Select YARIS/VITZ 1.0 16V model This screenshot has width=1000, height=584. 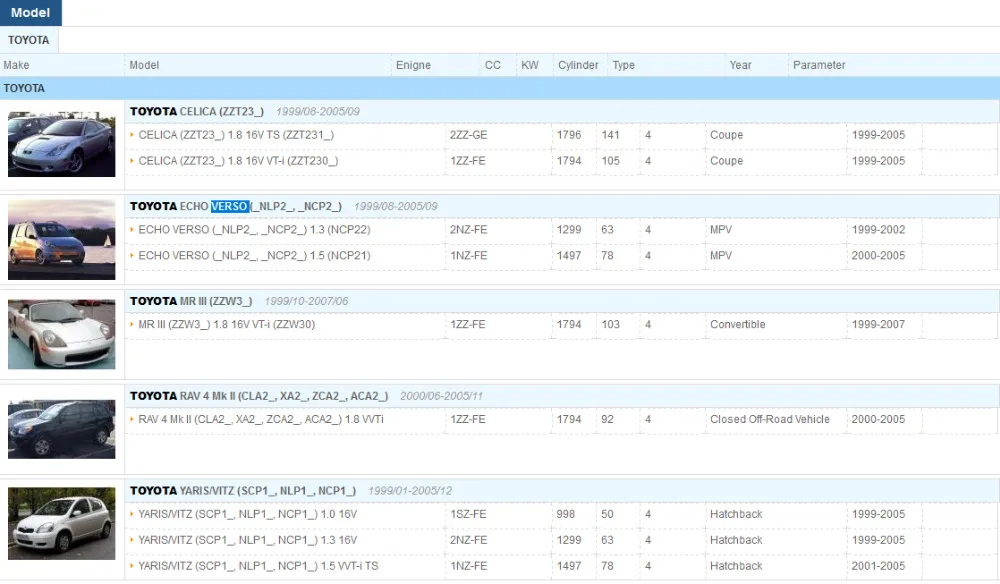click(247, 514)
